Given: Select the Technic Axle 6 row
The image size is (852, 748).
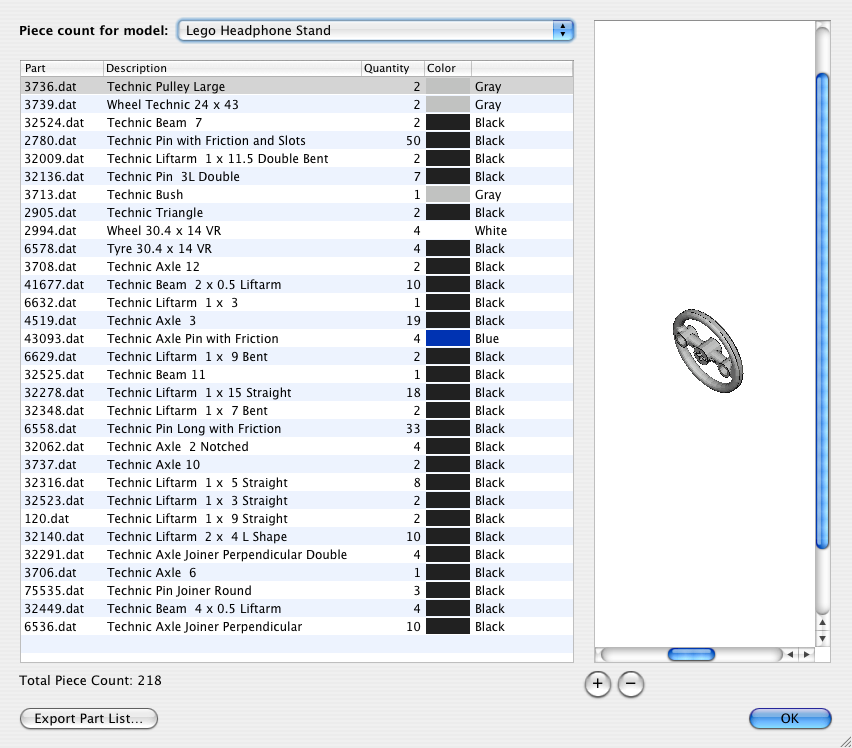Looking at the screenshot, I should pyautogui.click(x=297, y=572).
